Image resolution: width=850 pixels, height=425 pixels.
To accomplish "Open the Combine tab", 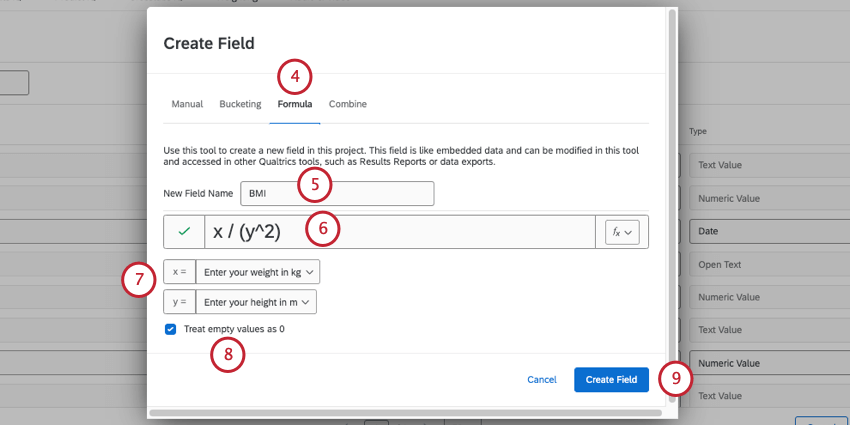I will tap(348, 104).
